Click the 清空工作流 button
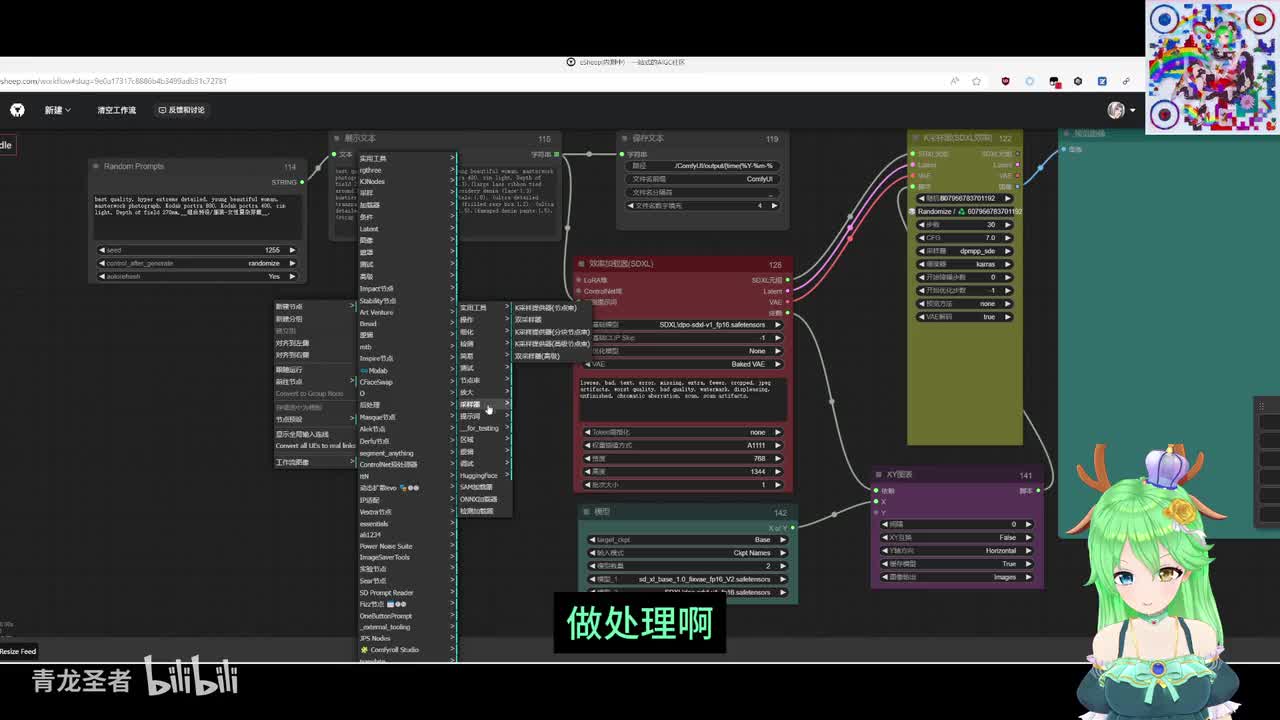 [x=116, y=110]
